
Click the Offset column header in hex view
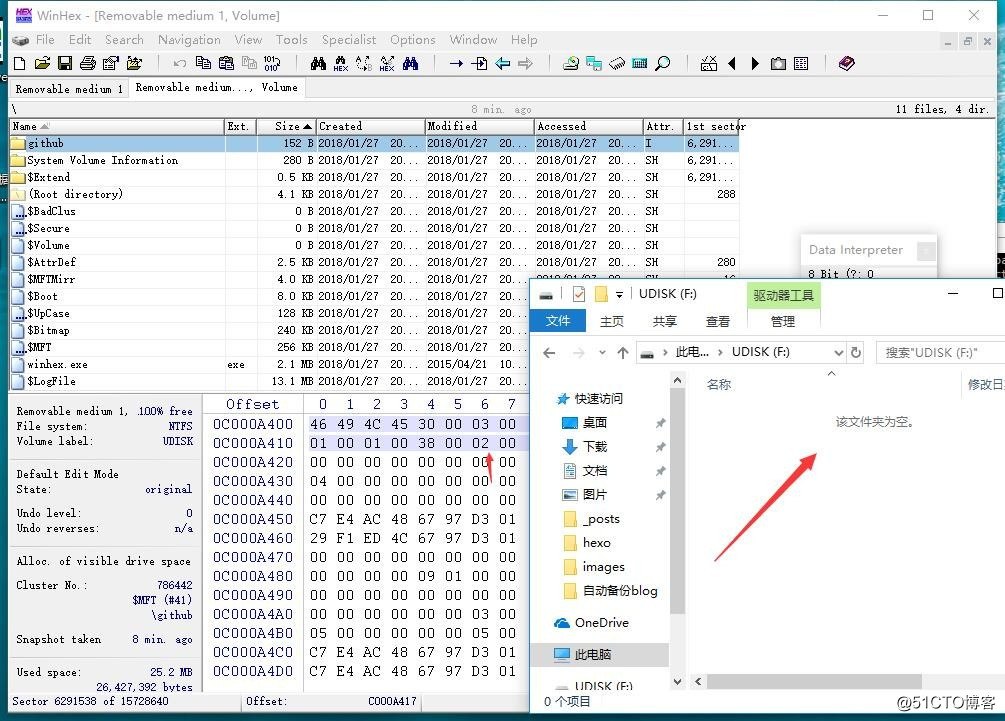(x=253, y=404)
